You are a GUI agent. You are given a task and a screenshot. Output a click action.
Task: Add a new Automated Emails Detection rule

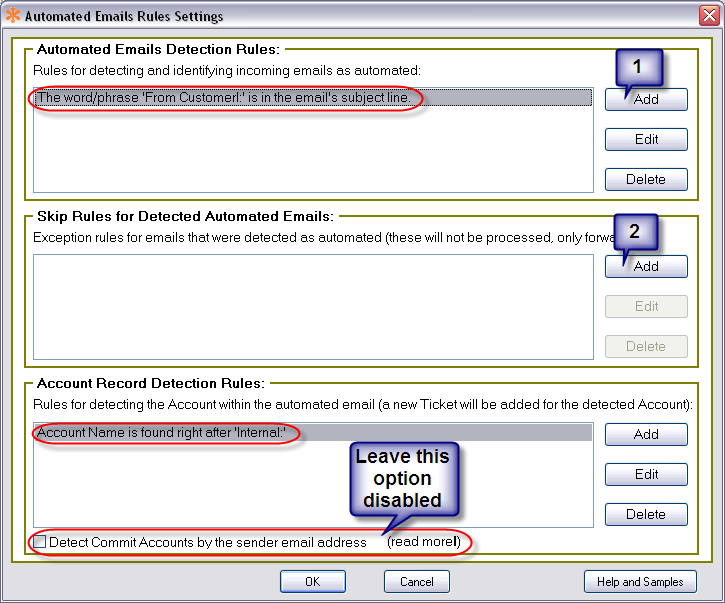pyautogui.click(x=646, y=99)
